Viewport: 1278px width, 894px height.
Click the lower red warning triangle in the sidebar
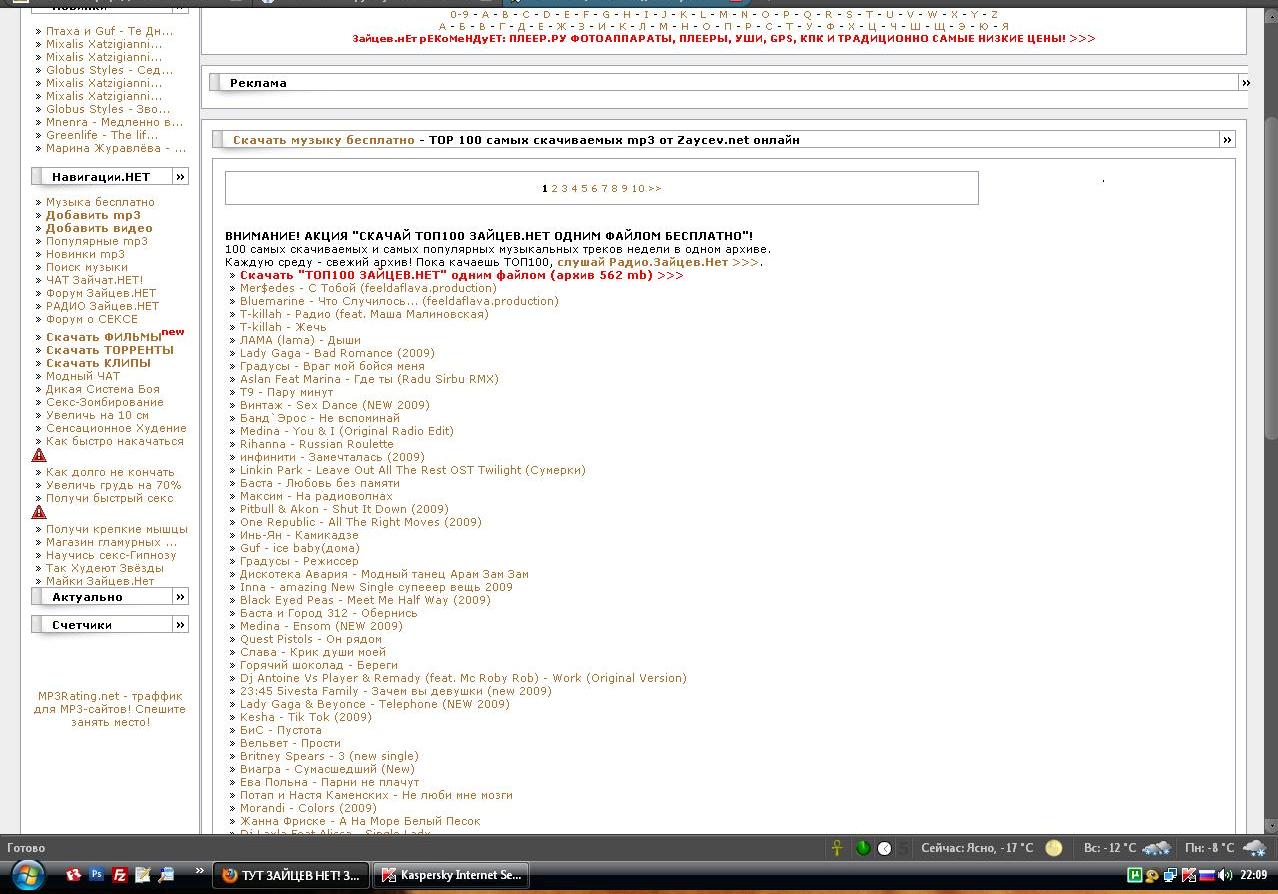tap(39, 512)
